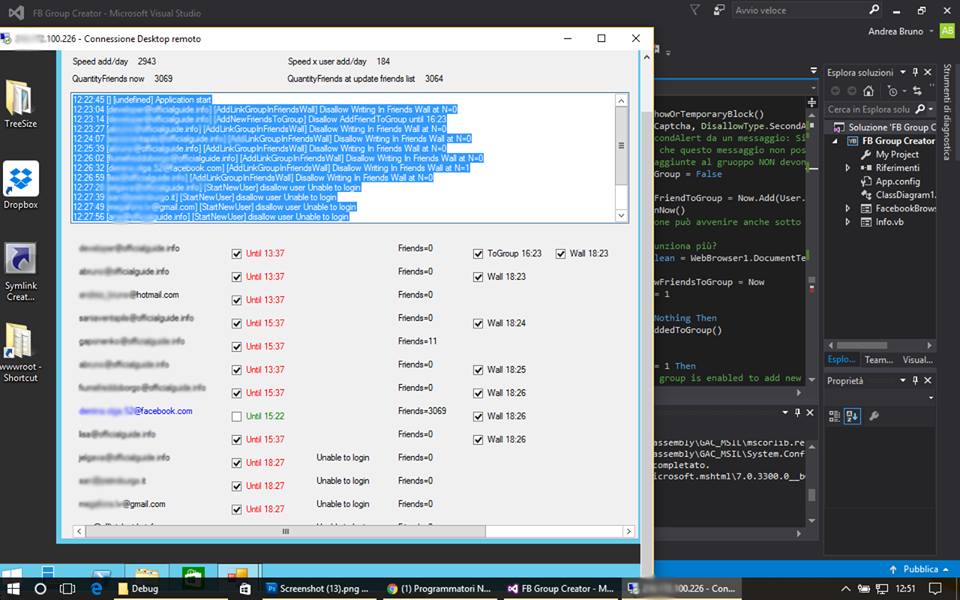Select My Project in the solution tree

(897, 154)
